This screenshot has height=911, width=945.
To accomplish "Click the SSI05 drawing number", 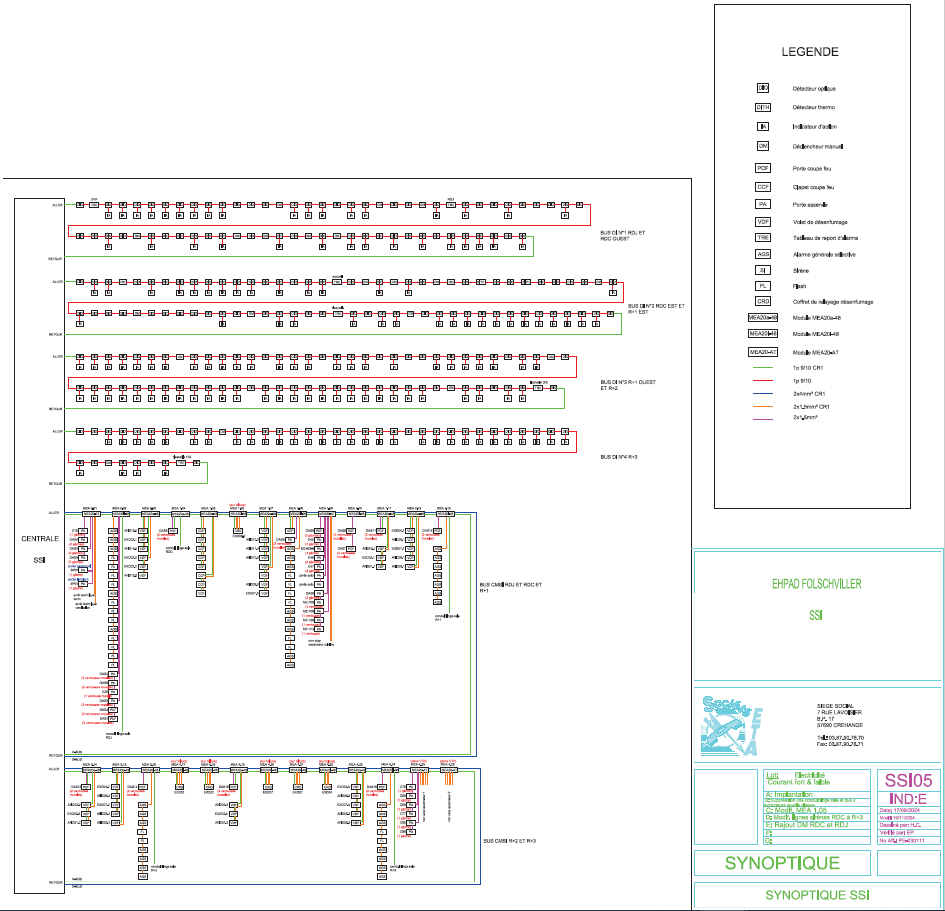I will pyautogui.click(x=908, y=780).
